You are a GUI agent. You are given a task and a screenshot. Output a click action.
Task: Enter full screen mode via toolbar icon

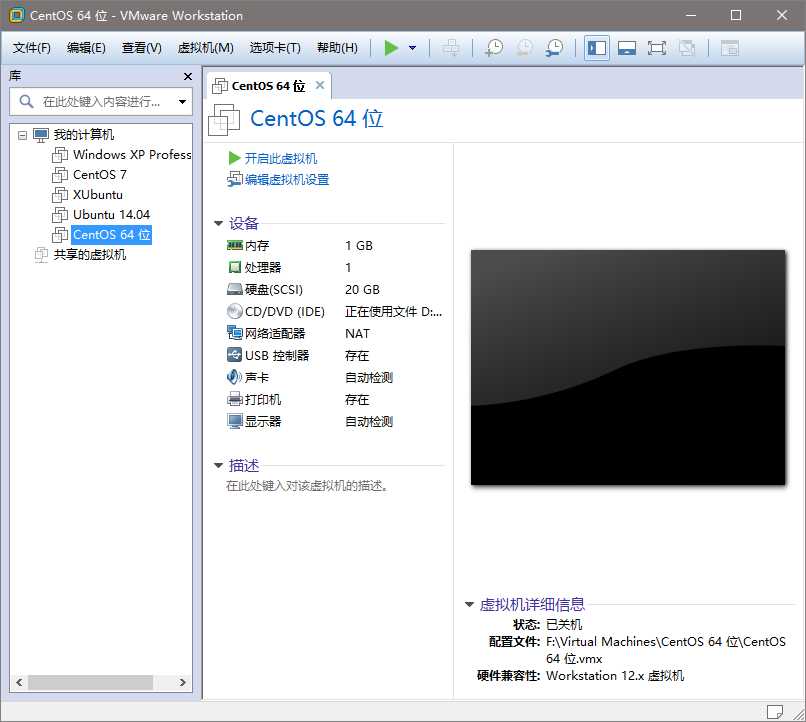pyautogui.click(x=657, y=48)
